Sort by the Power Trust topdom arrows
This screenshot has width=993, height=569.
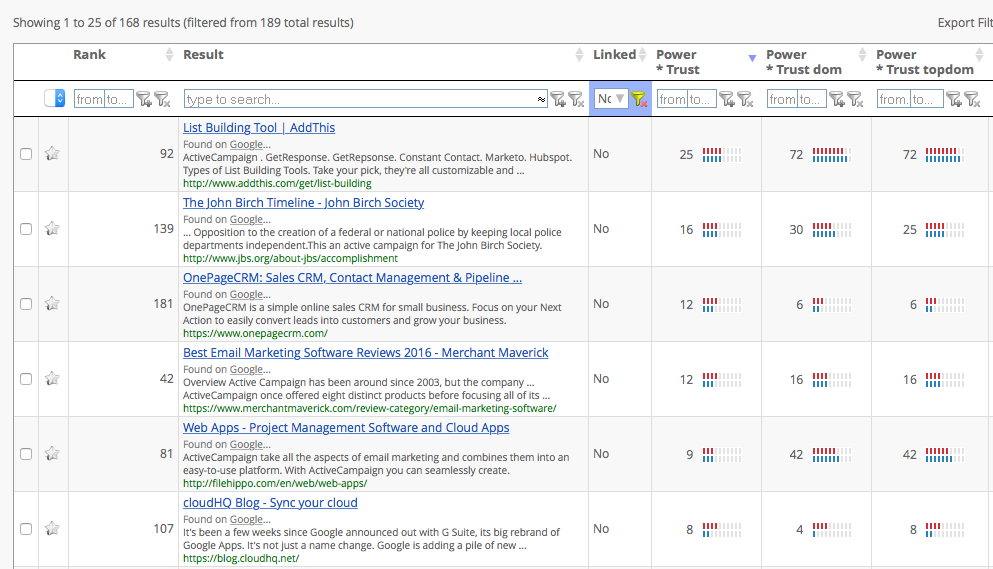980,54
